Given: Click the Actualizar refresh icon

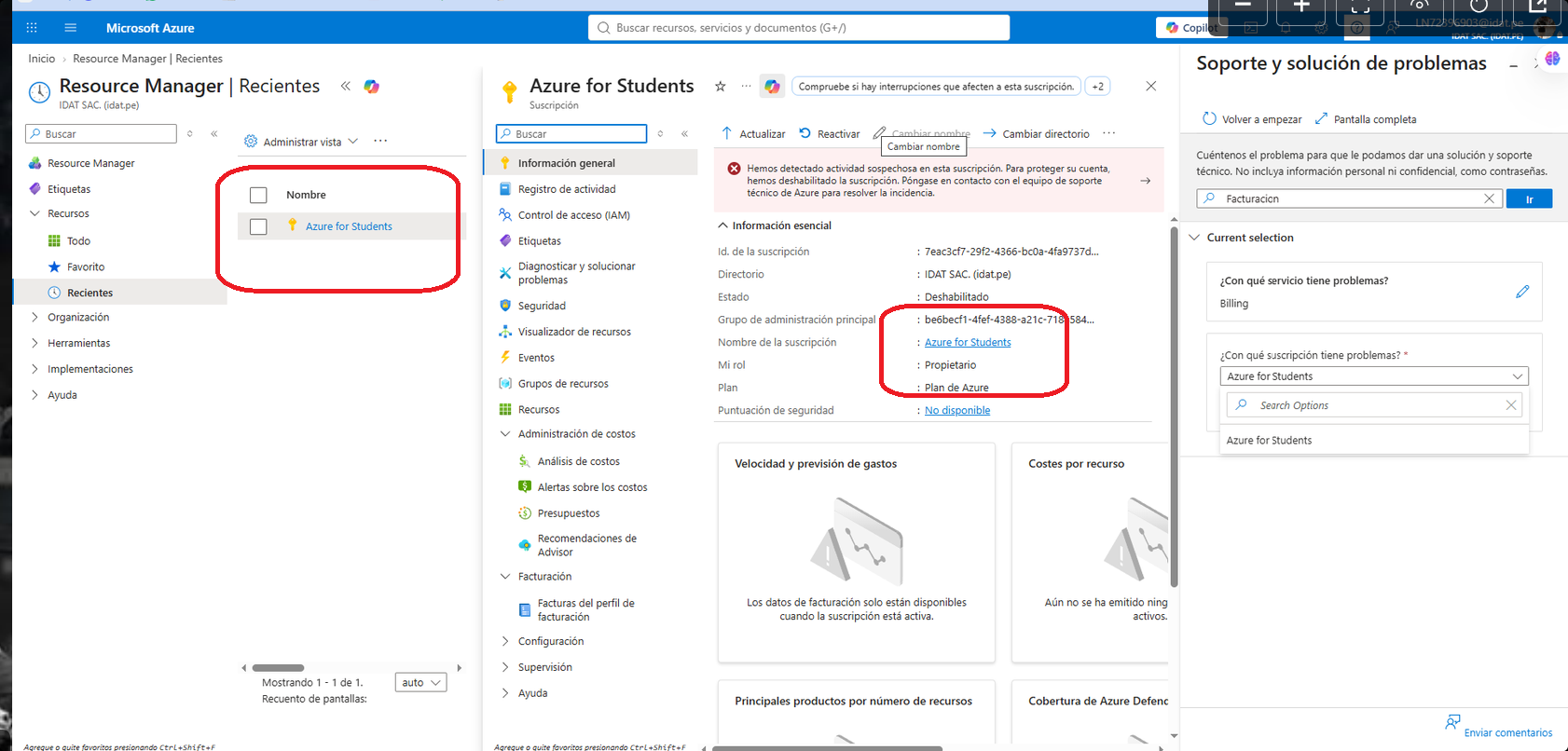Looking at the screenshot, I should click(727, 133).
